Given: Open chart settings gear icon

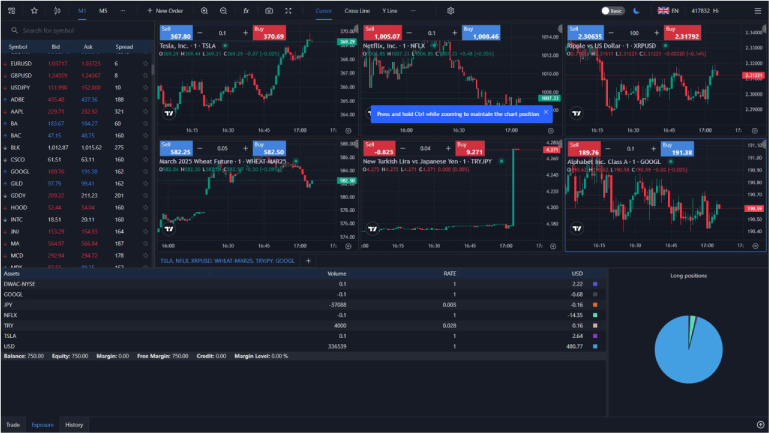Looking at the screenshot, I should [451, 11].
